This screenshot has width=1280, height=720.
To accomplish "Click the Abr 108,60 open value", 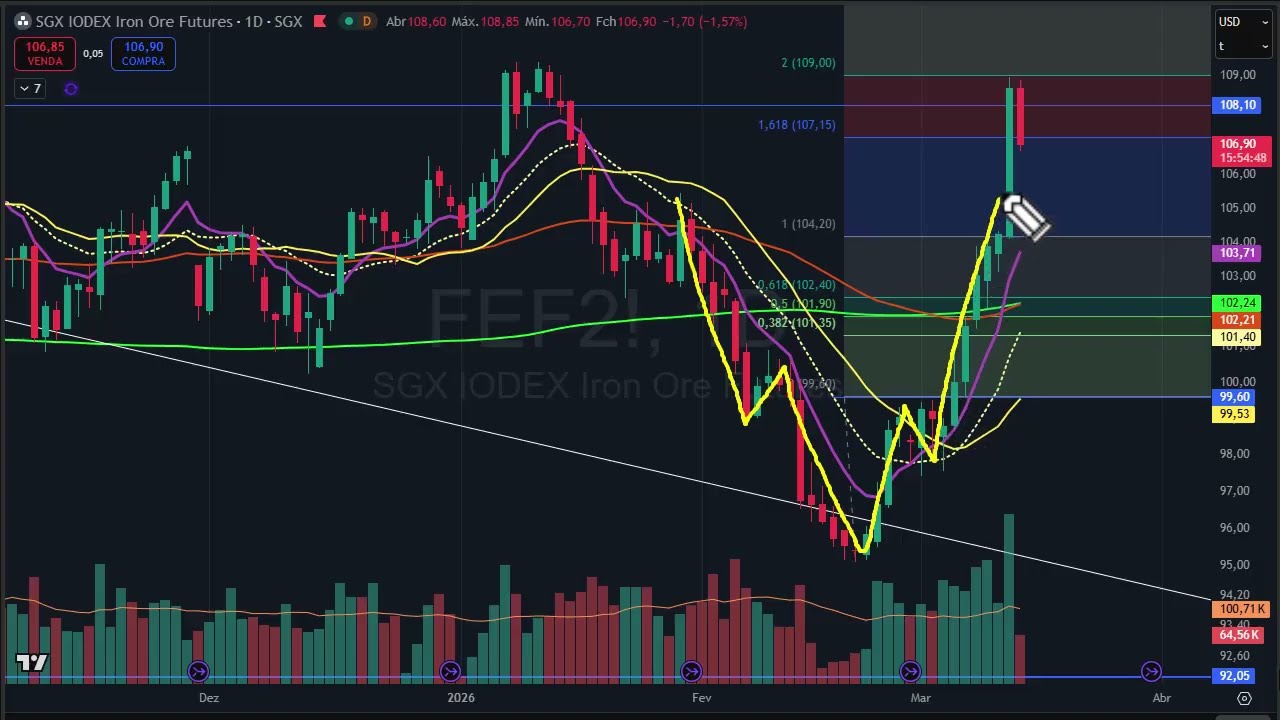I will (x=415, y=21).
